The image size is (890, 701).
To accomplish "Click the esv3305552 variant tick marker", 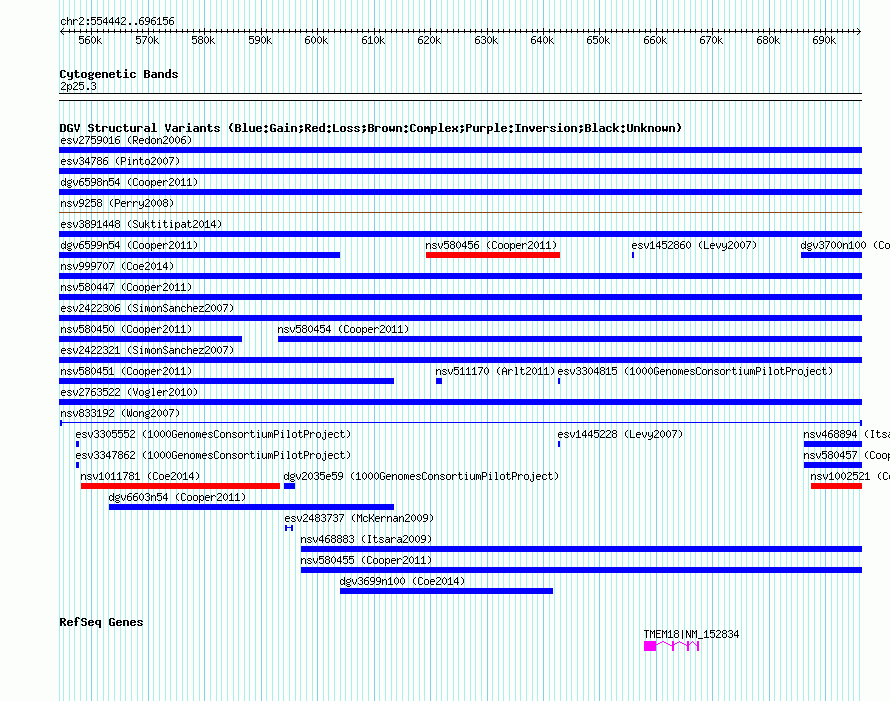I will pyautogui.click(x=77, y=444).
